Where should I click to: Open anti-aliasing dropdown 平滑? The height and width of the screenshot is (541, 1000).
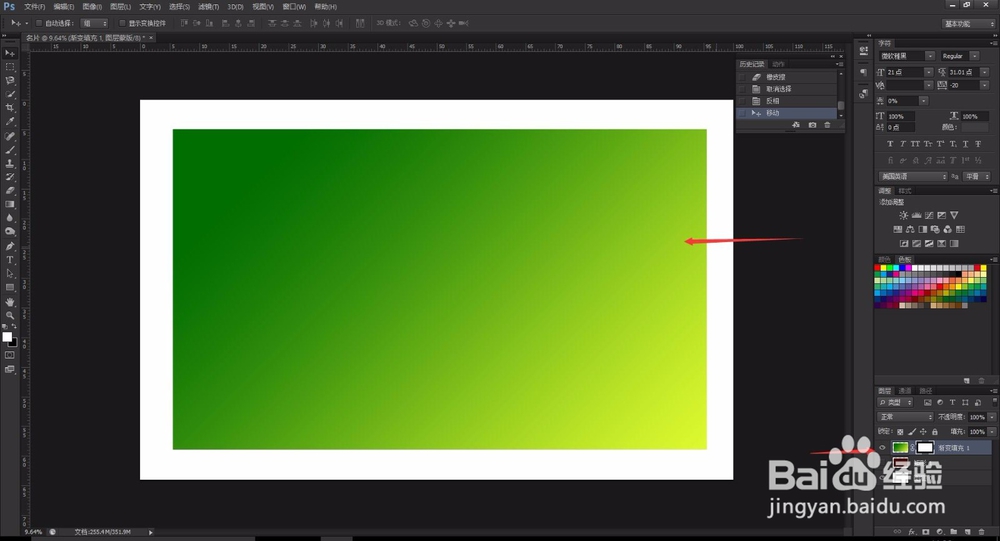pyautogui.click(x=976, y=177)
